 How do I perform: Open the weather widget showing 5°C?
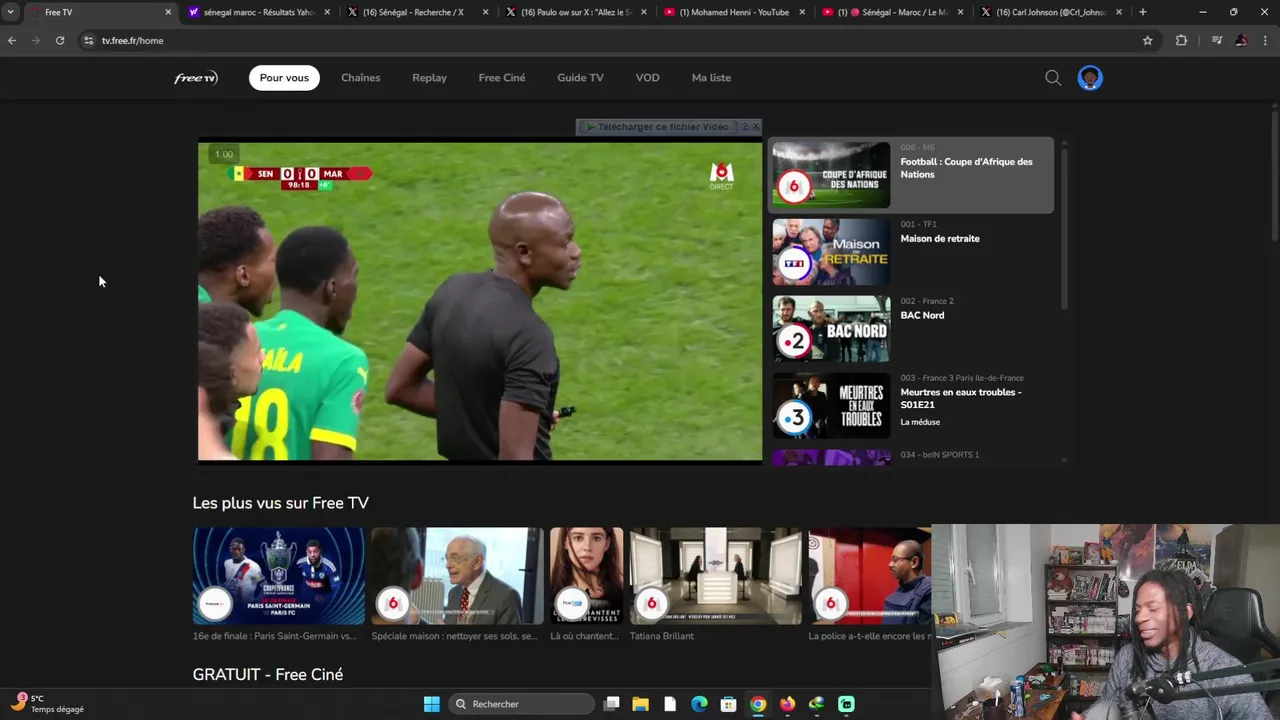click(48, 704)
